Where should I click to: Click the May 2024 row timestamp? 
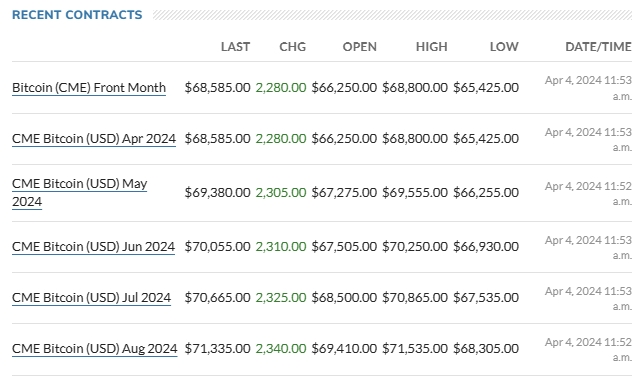[x=588, y=193]
